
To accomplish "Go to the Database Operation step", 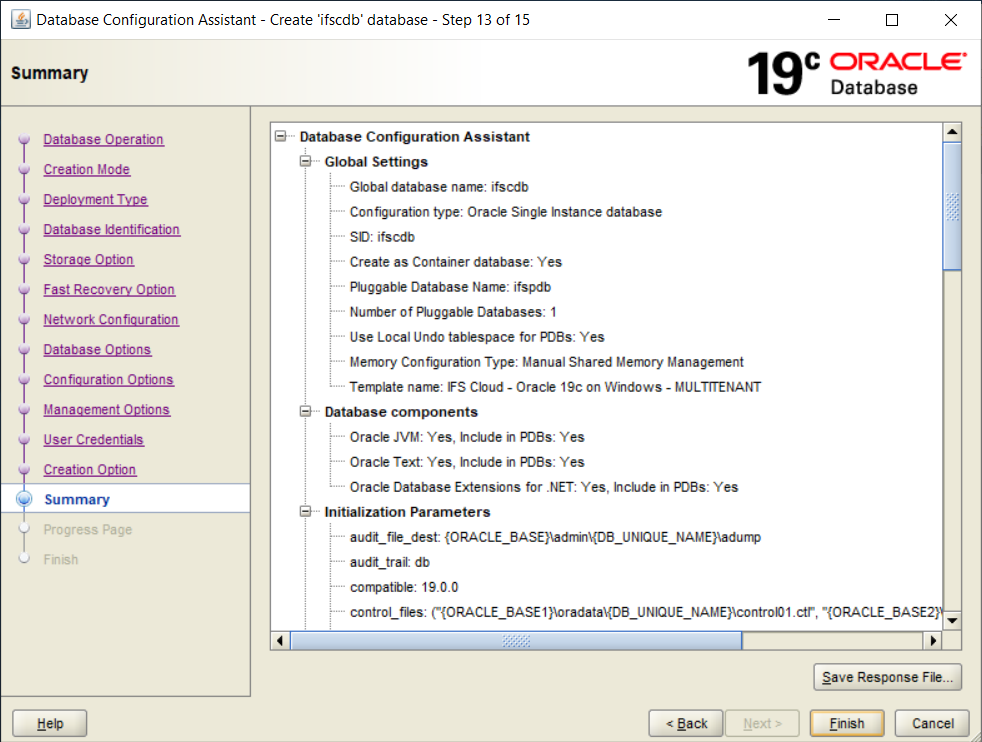I will 103,140.
